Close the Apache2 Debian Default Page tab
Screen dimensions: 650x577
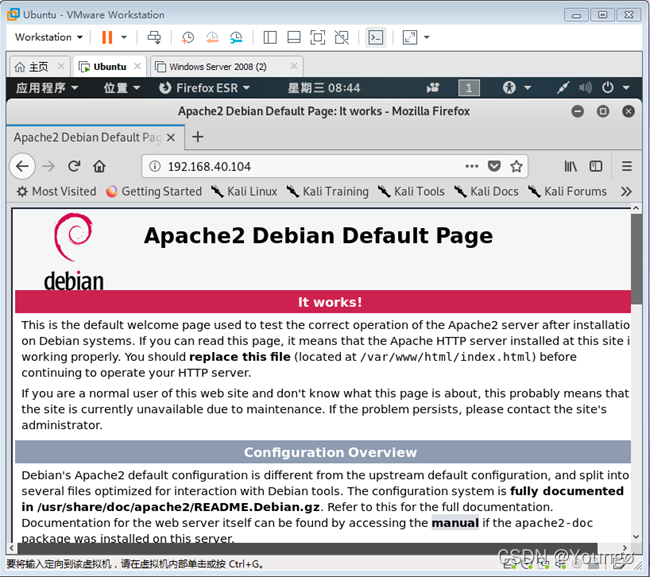coord(170,137)
